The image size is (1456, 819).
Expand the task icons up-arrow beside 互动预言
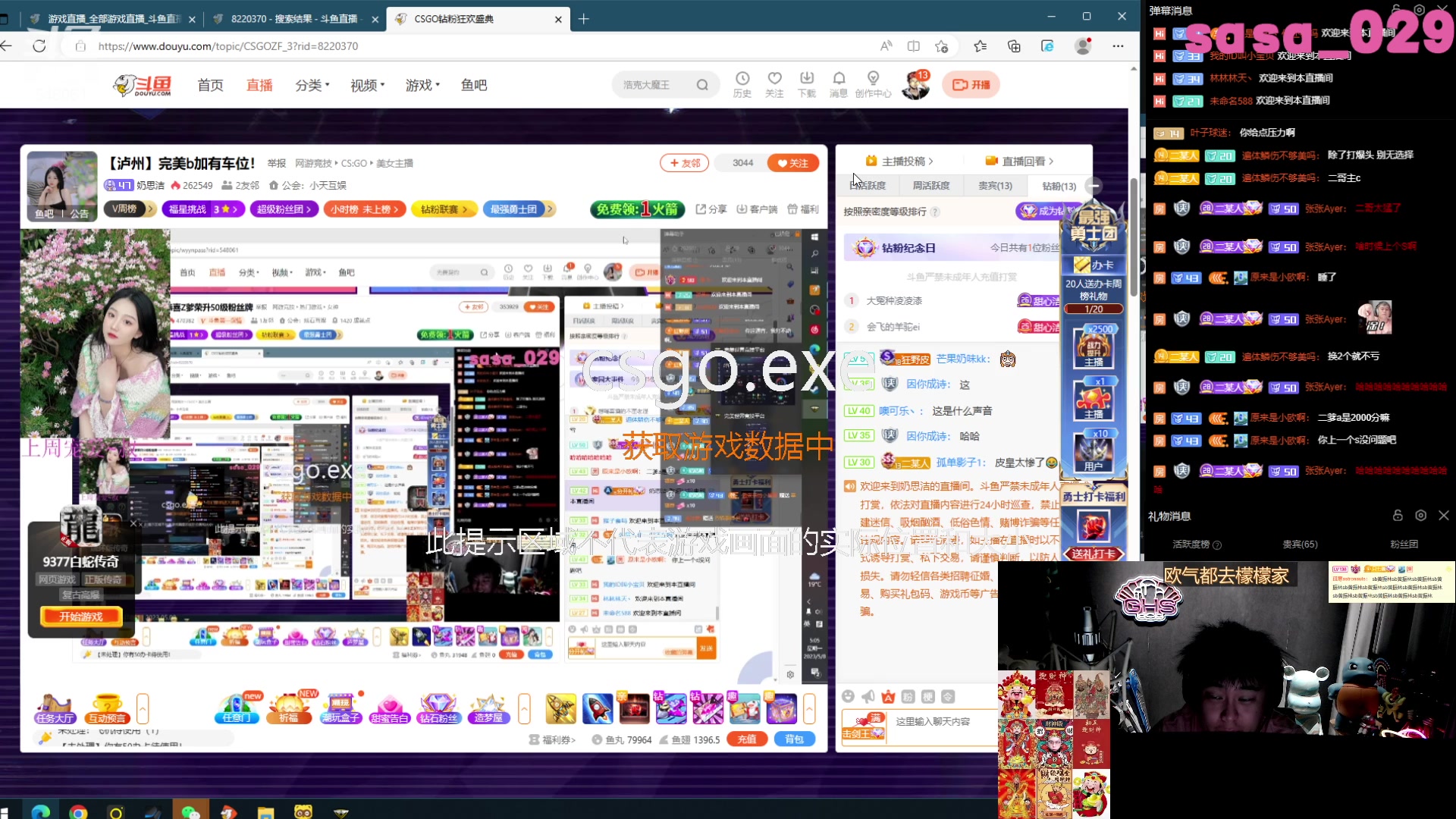click(x=143, y=708)
